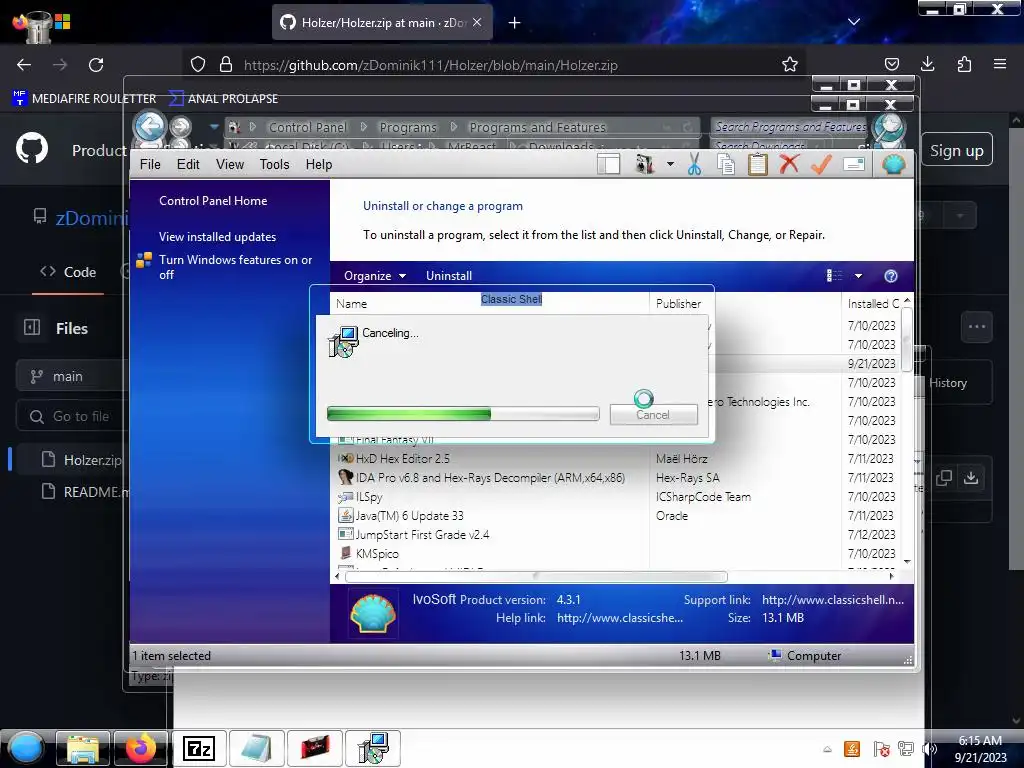Screen dimensions: 1024x768
Task: Click Programs in the address breadcrumb
Action: coord(408,127)
